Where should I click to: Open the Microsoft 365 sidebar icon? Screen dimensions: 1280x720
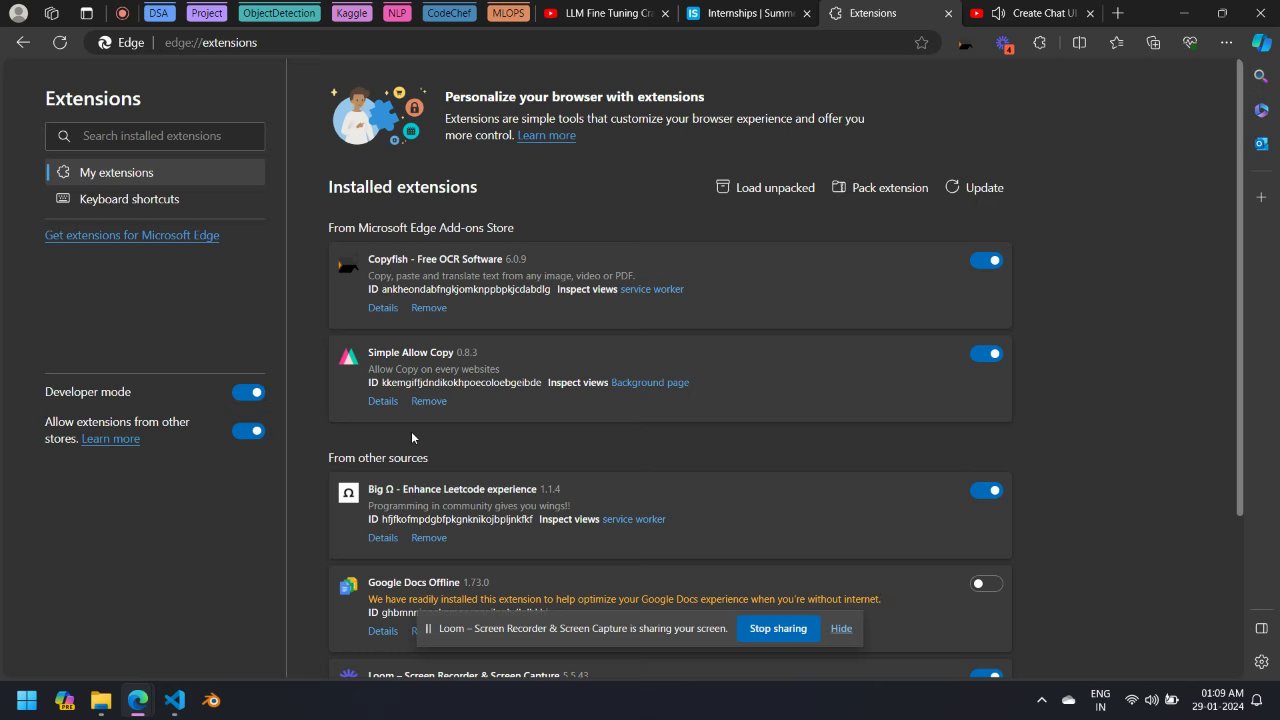1261,110
